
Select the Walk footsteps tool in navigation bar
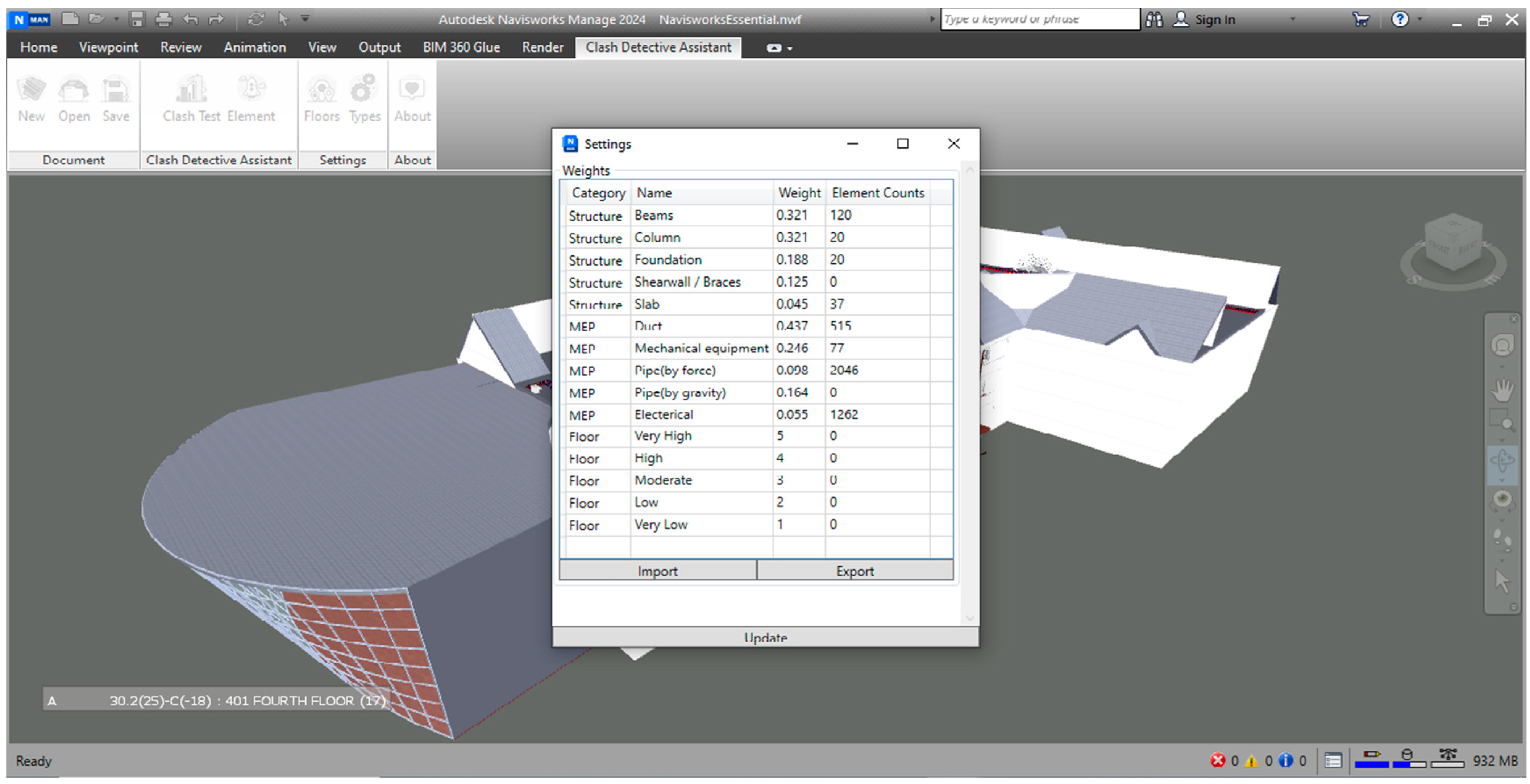pyautogui.click(x=1503, y=541)
